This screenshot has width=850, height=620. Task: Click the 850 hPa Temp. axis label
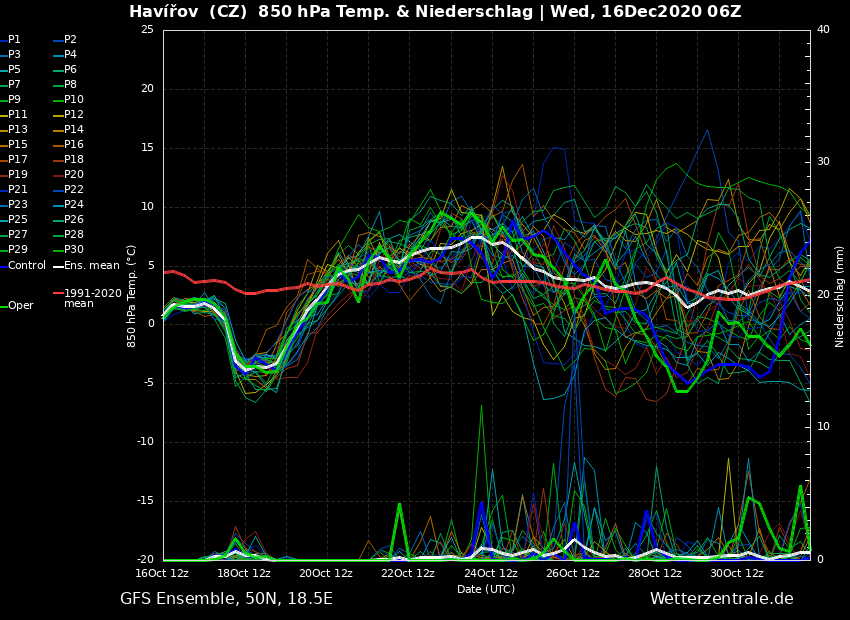tap(131, 296)
